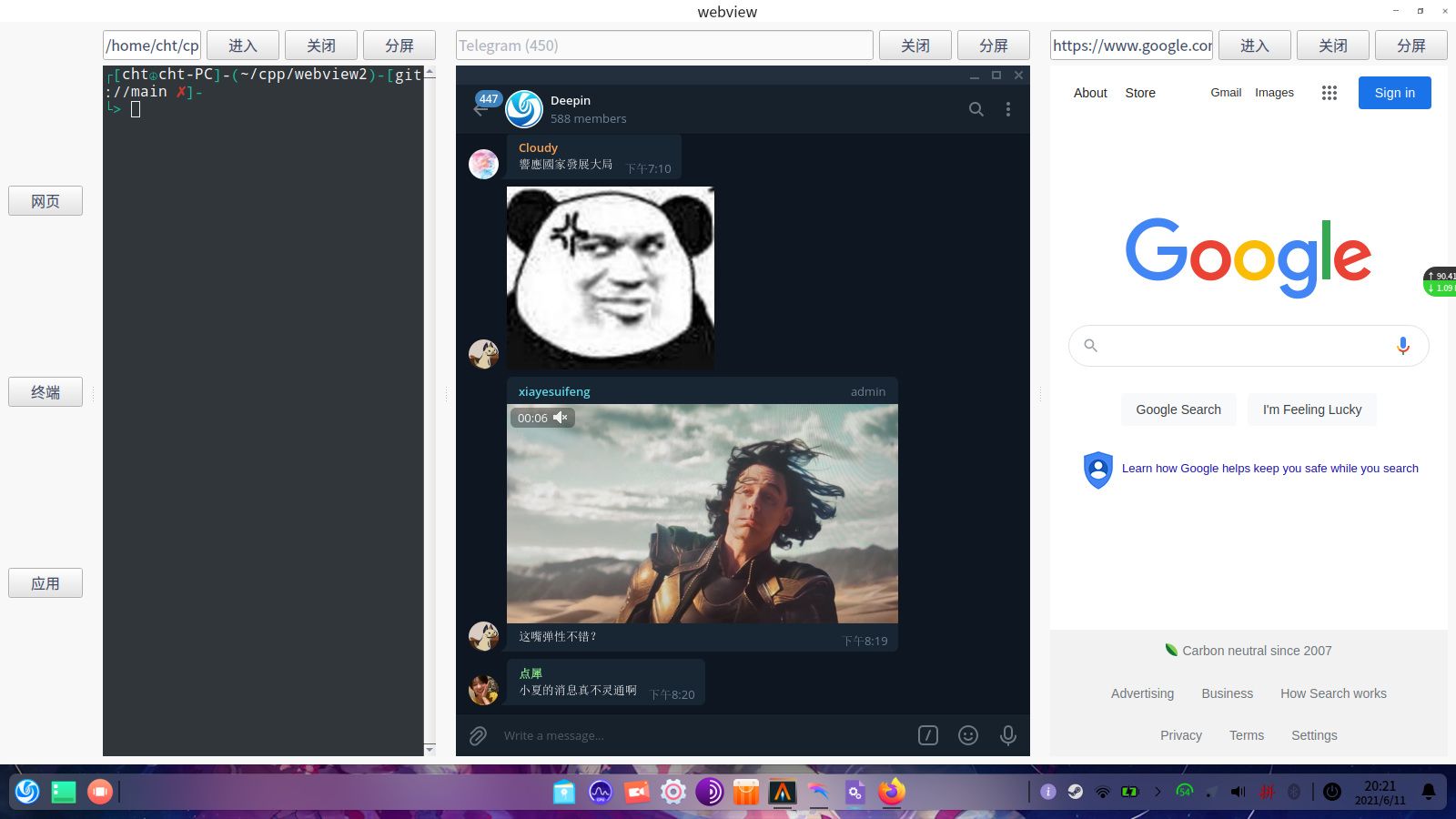Image resolution: width=1456 pixels, height=819 pixels.
Task: Click 关闭 for the Google panel
Action: coord(1333,45)
